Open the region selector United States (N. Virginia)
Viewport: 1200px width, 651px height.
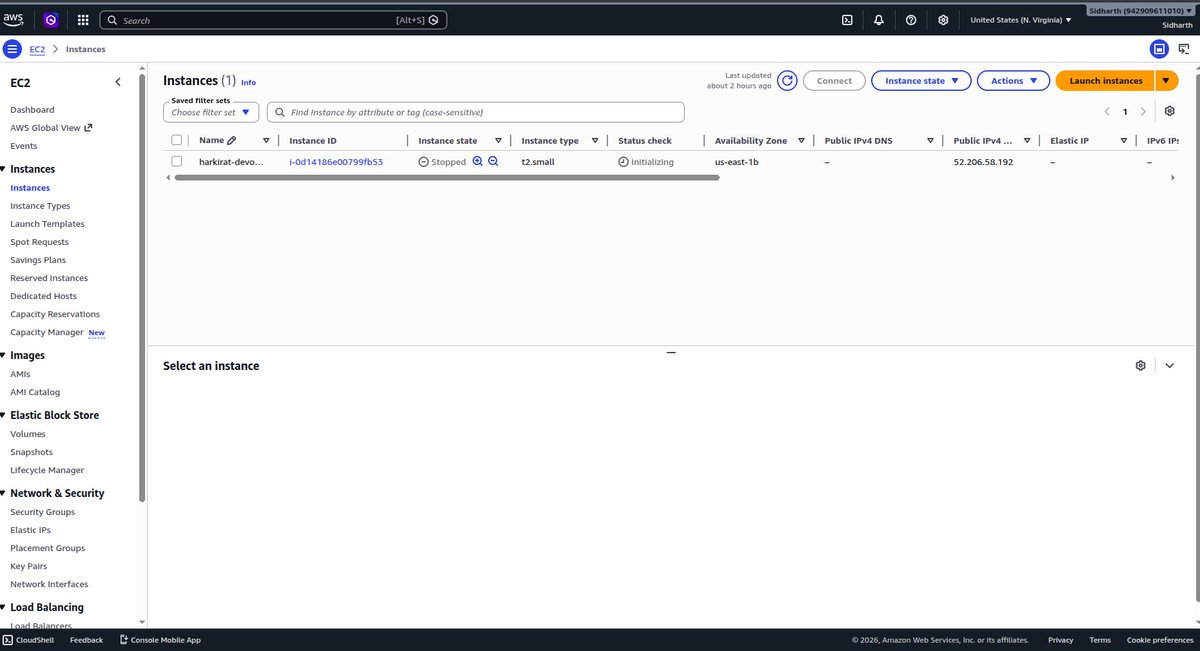pos(1020,20)
